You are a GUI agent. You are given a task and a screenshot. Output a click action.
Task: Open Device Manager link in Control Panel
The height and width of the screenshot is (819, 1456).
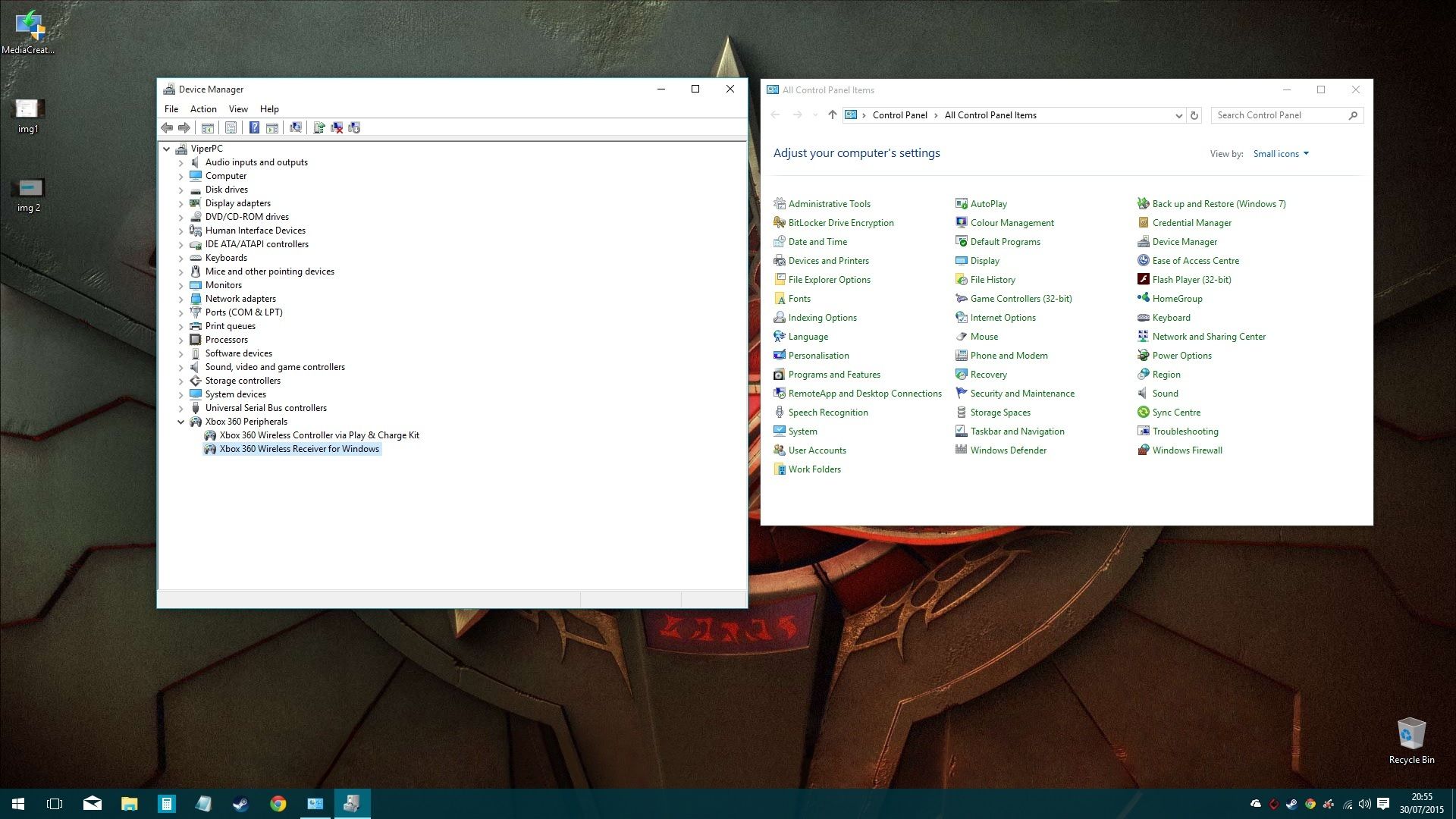[1178, 242]
